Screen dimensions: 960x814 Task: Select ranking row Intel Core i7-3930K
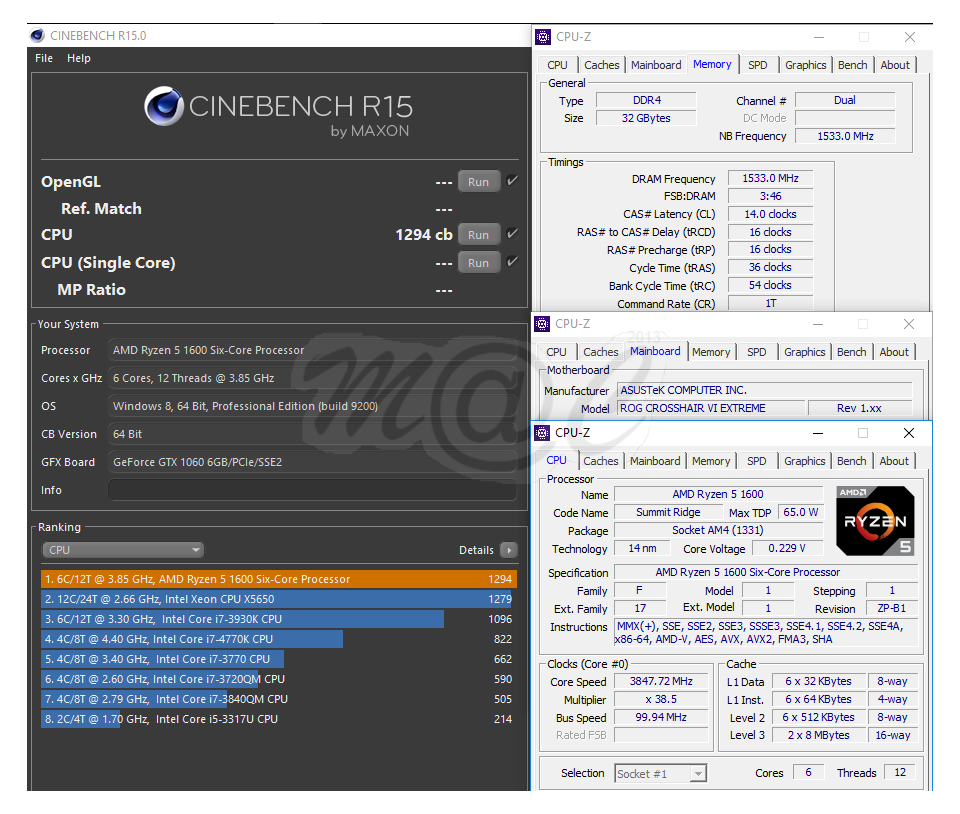(x=279, y=619)
